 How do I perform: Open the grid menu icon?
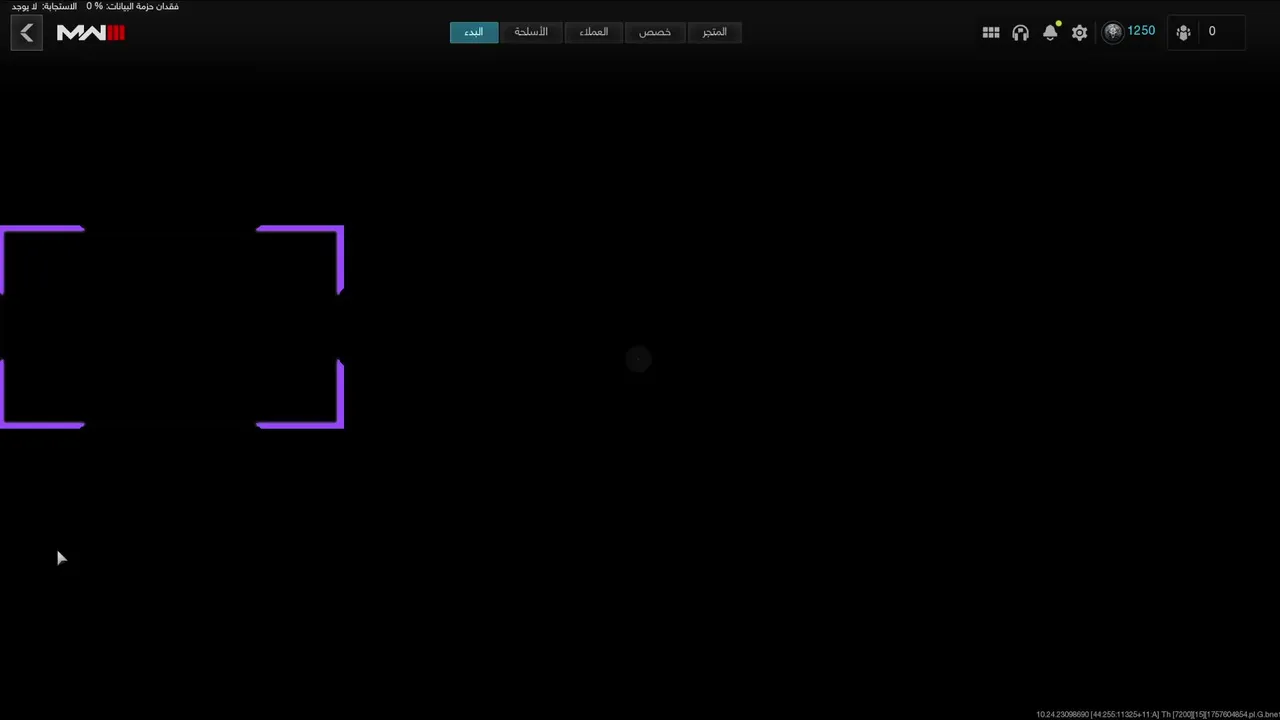click(991, 32)
